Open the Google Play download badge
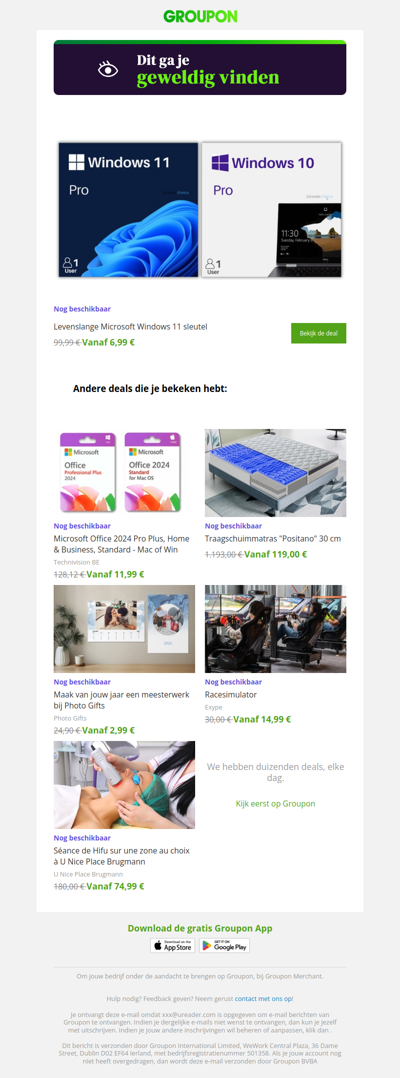Screen dimensions: 400x1078 (224, 946)
